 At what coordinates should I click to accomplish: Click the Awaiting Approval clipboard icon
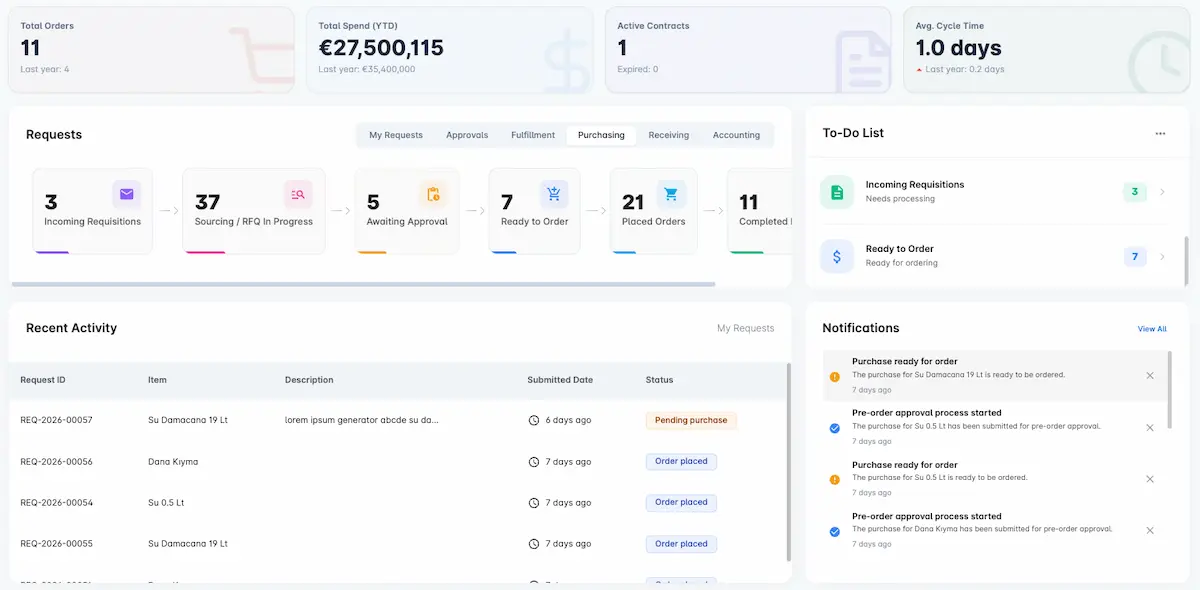point(432,194)
